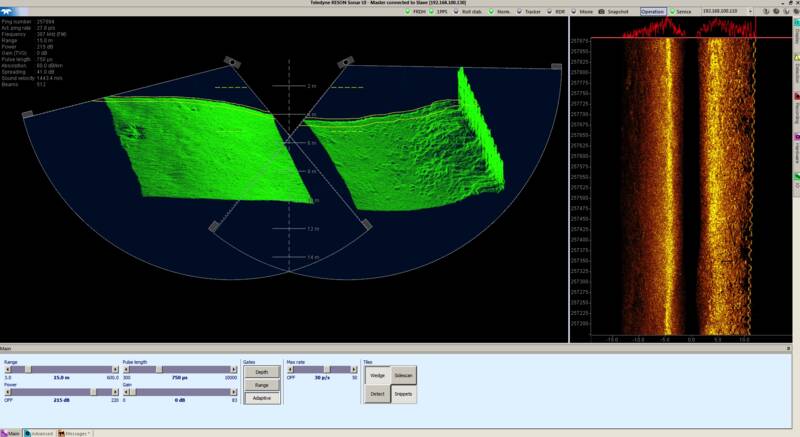Click the Snippets tile button
Image resolution: width=800 pixels, height=437 pixels.
click(x=403, y=394)
